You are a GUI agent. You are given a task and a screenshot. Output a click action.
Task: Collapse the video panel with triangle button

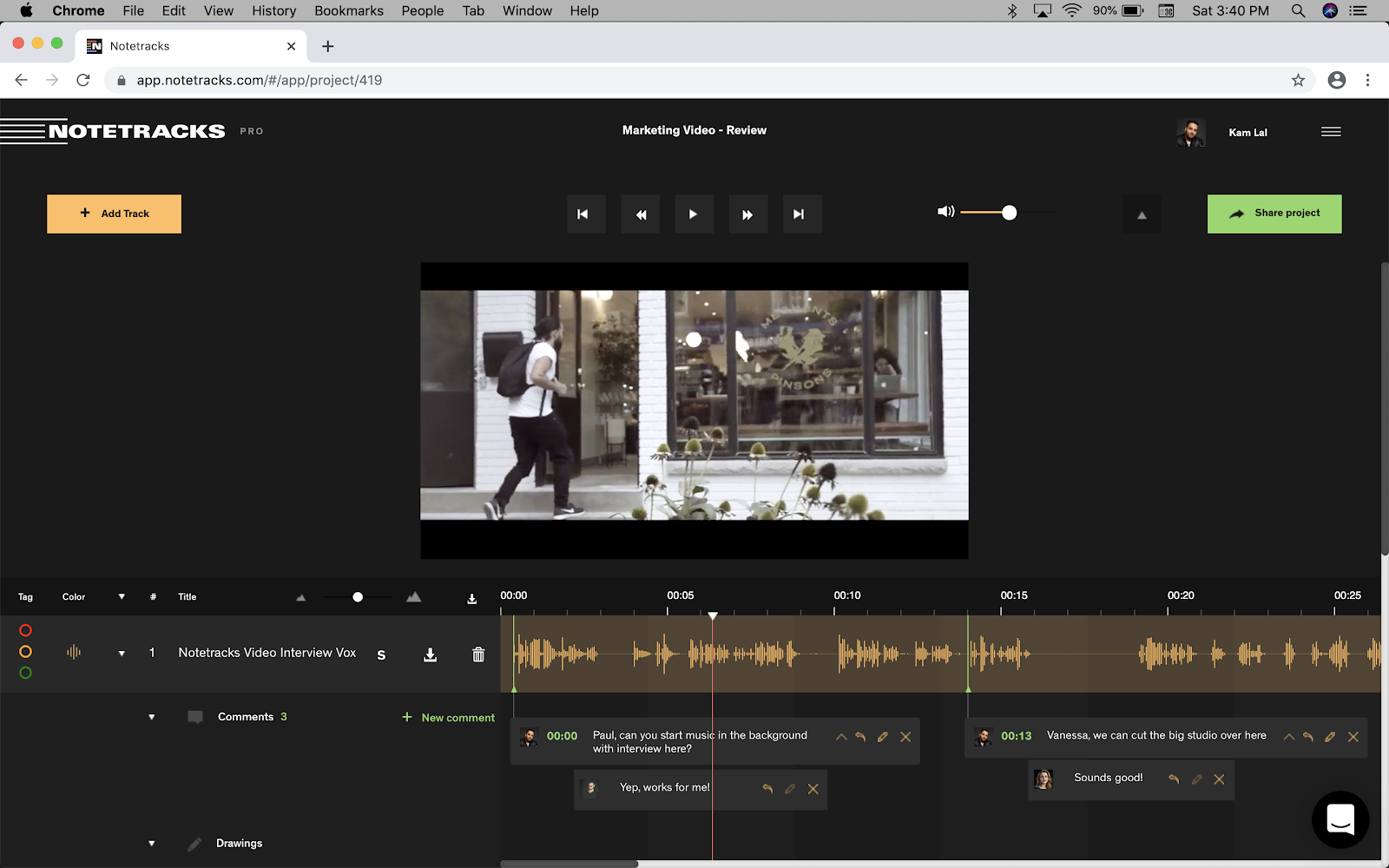(x=1142, y=214)
